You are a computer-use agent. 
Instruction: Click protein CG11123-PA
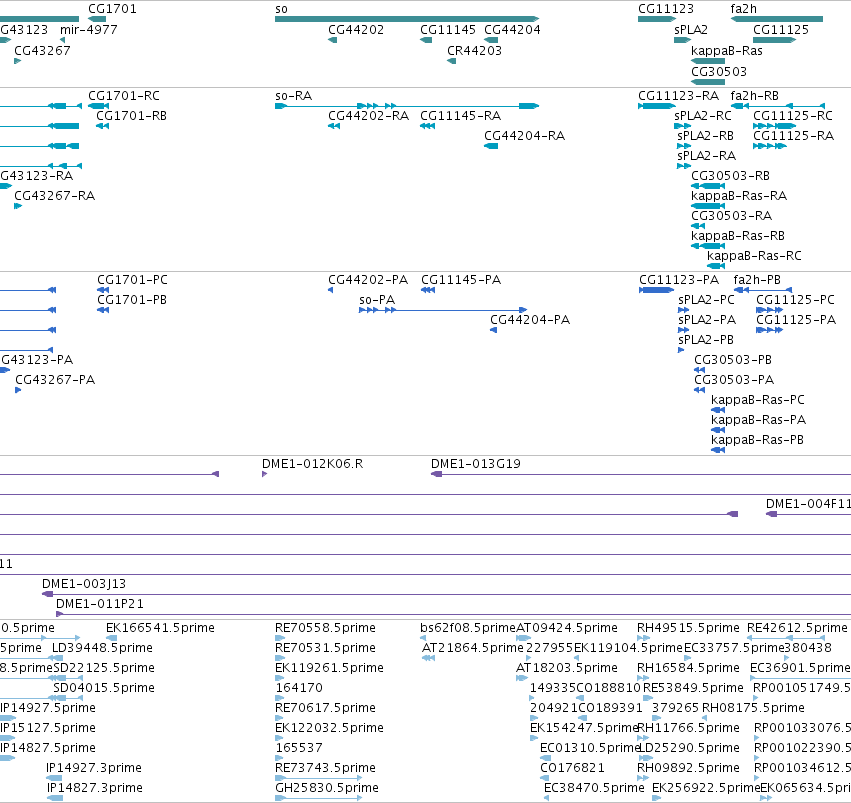(x=679, y=281)
